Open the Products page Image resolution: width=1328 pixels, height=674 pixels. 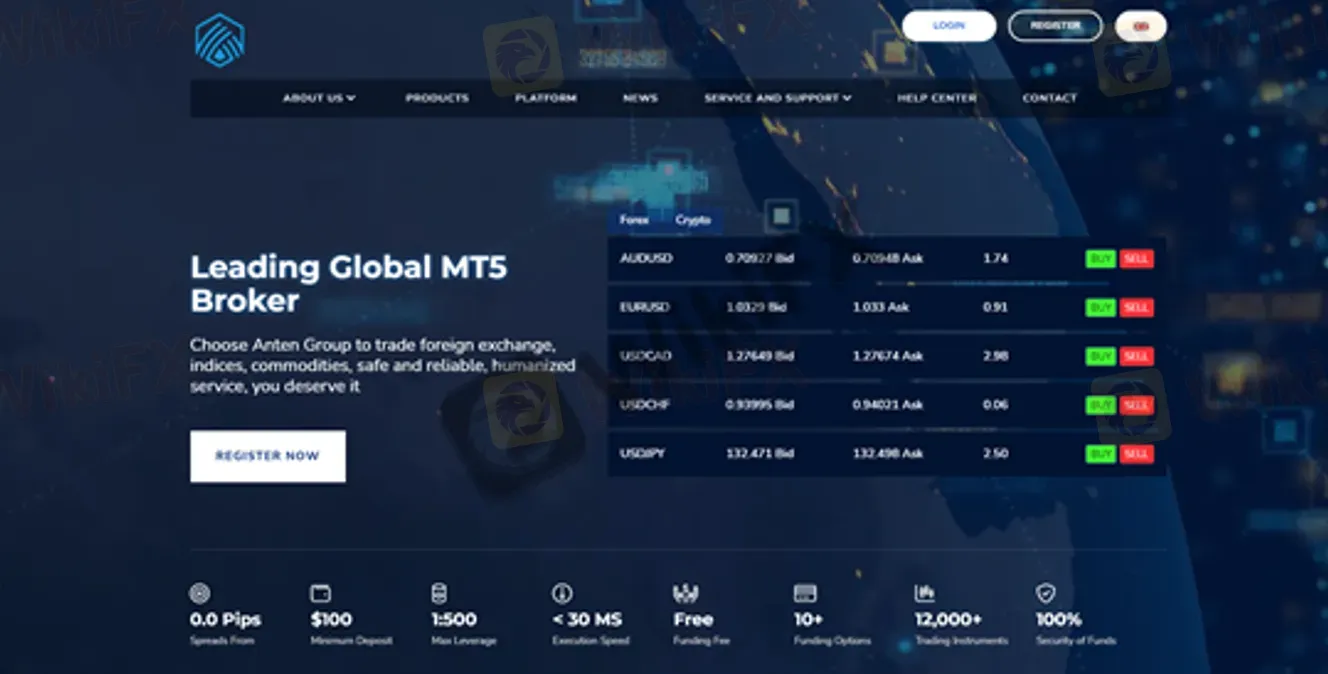(437, 98)
